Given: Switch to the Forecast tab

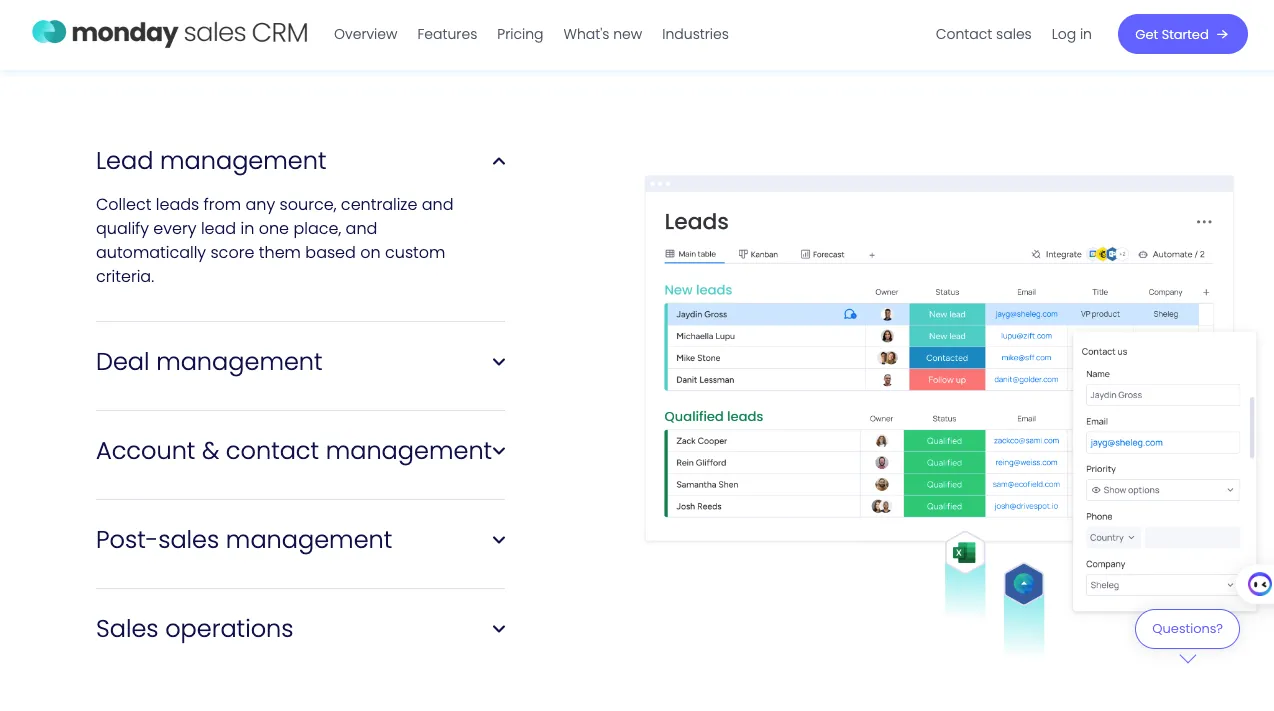Looking at the screenshot, I should (823, 255).
